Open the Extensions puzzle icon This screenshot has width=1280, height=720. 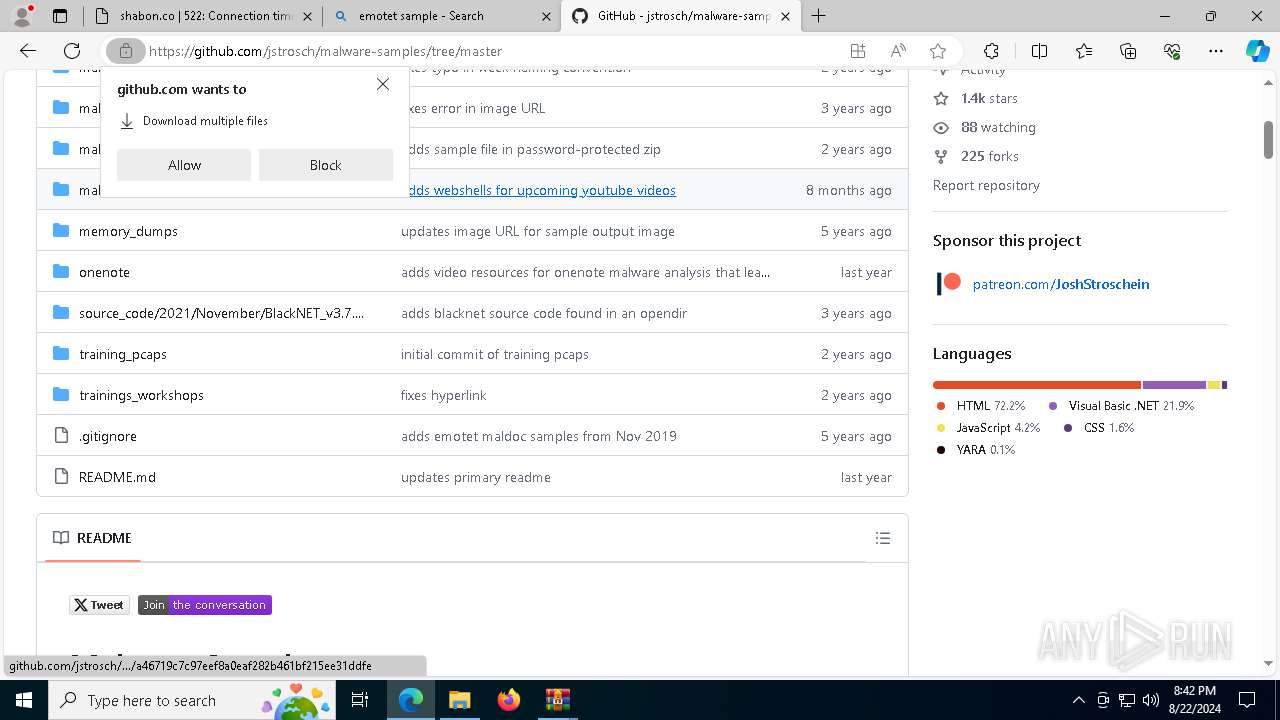[x=991, y=51]
